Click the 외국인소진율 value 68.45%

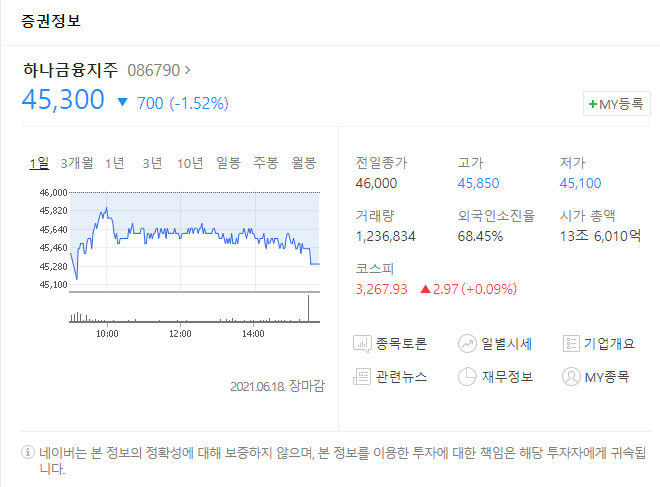point(480,236)
